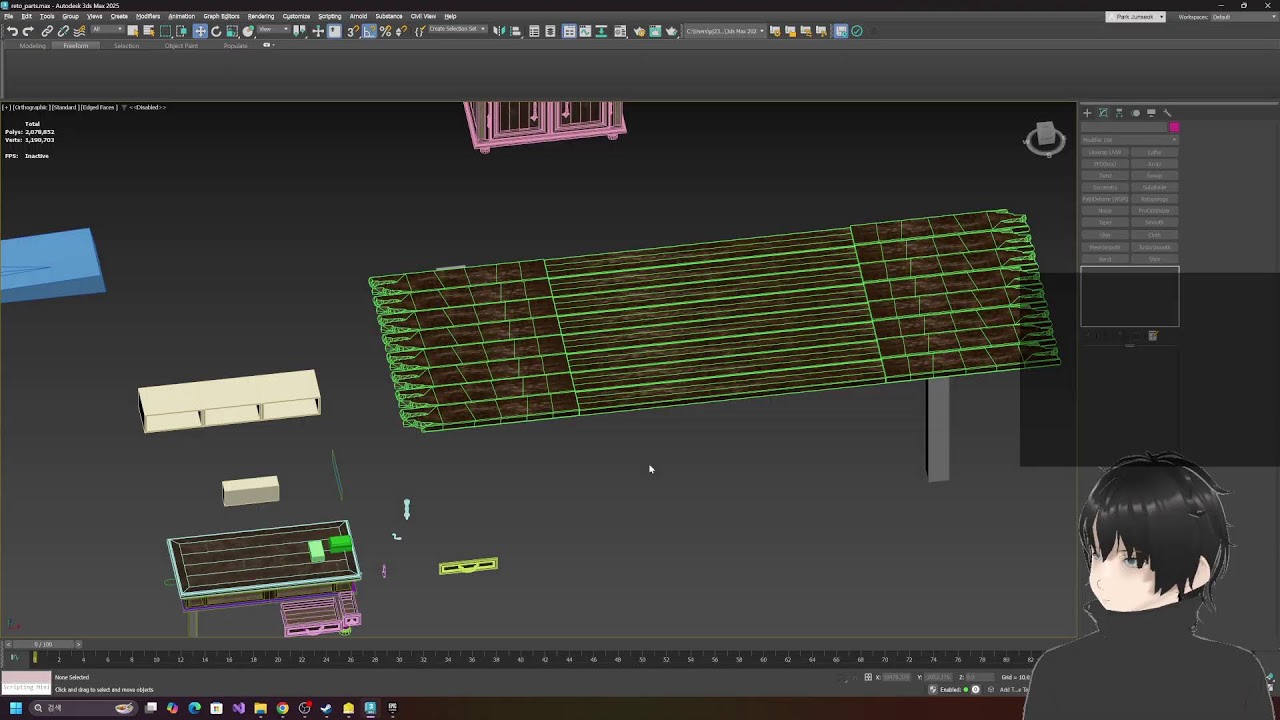Switch to the Freeform ribbon tab
1280x720 pixels.
pyautogui.click(x=76, y=46)
